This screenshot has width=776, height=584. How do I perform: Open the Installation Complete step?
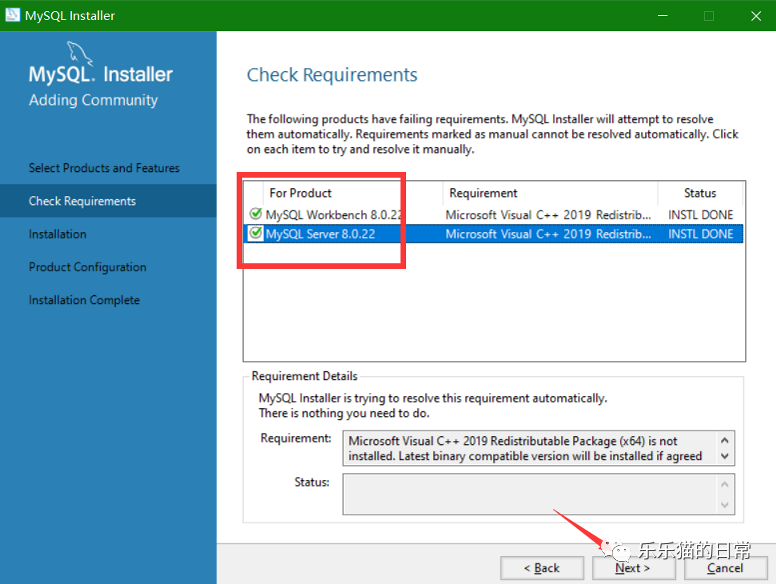click(84, 300)
